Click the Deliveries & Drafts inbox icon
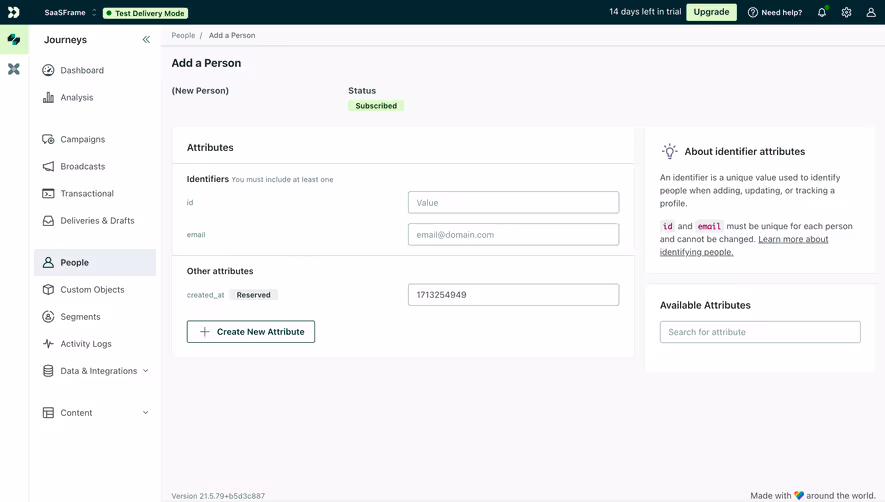Screen dimensions: 885x502 (49, 220)
